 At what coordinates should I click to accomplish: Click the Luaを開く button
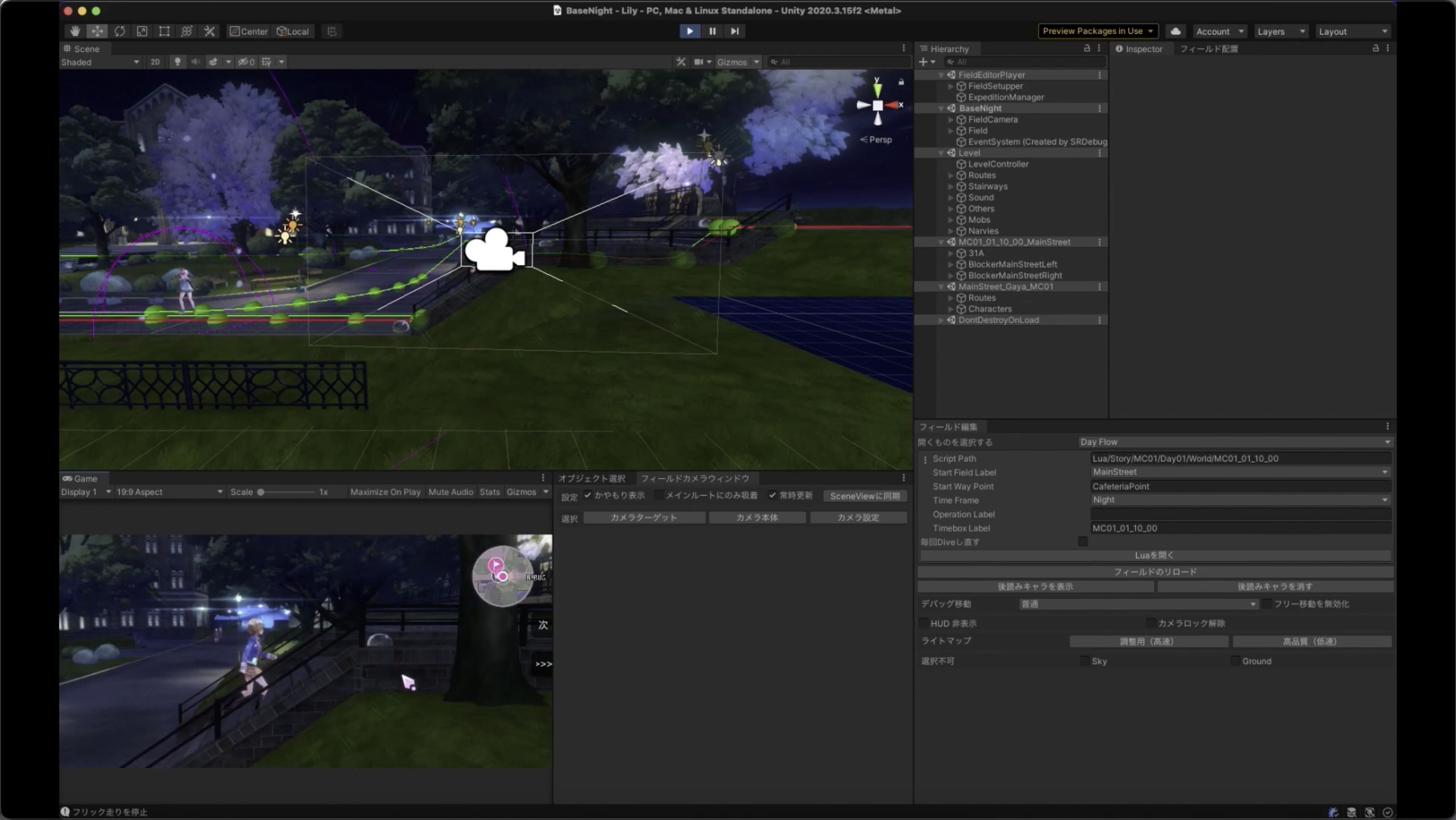point(1154,555)
